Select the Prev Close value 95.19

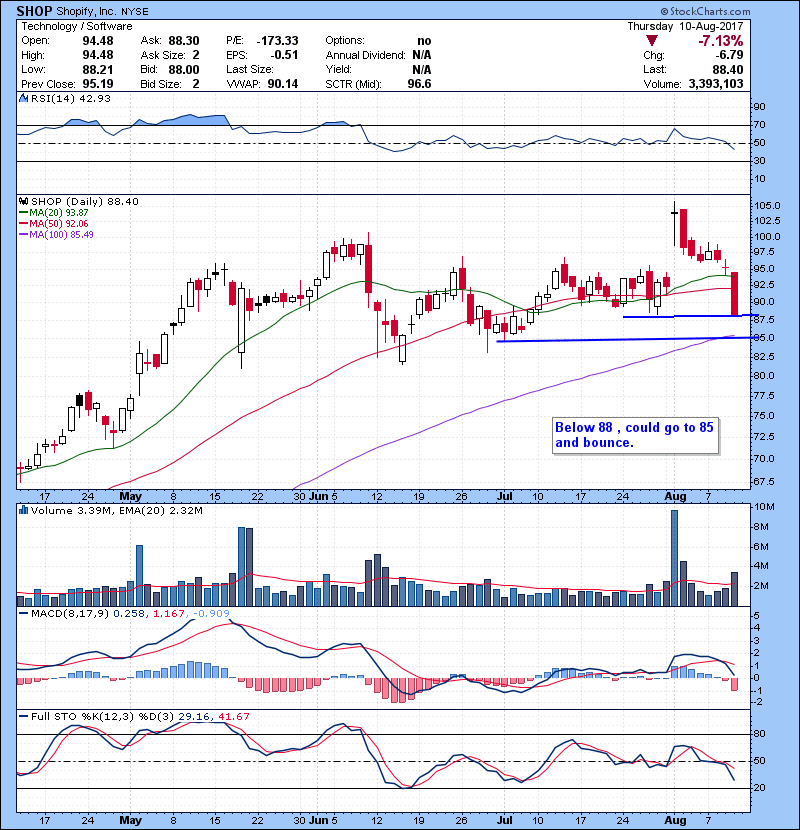coord(98,84)
